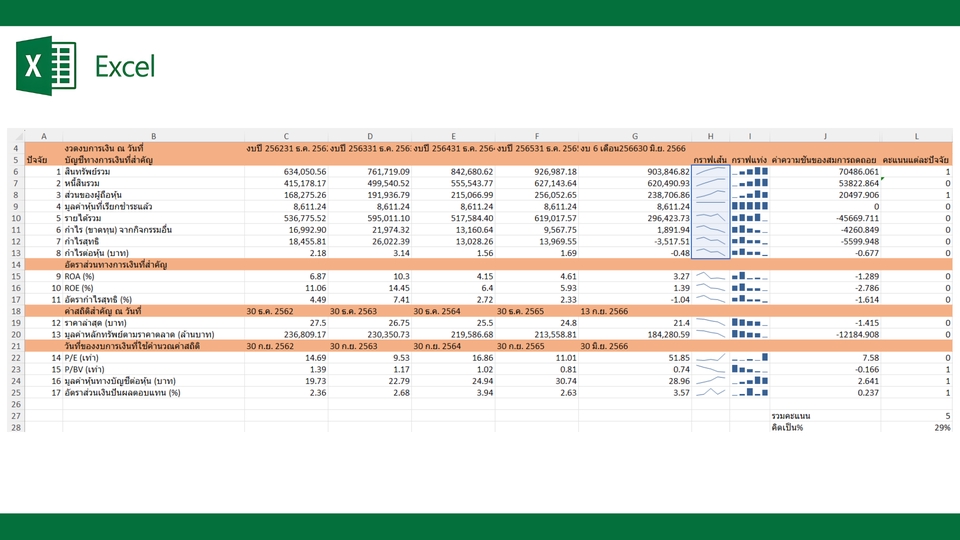Image resolution: width=960 pixels, height=540 pixels.
Task: Click the 'คิดเป็น%' label cell
Action: pos(825,427)
